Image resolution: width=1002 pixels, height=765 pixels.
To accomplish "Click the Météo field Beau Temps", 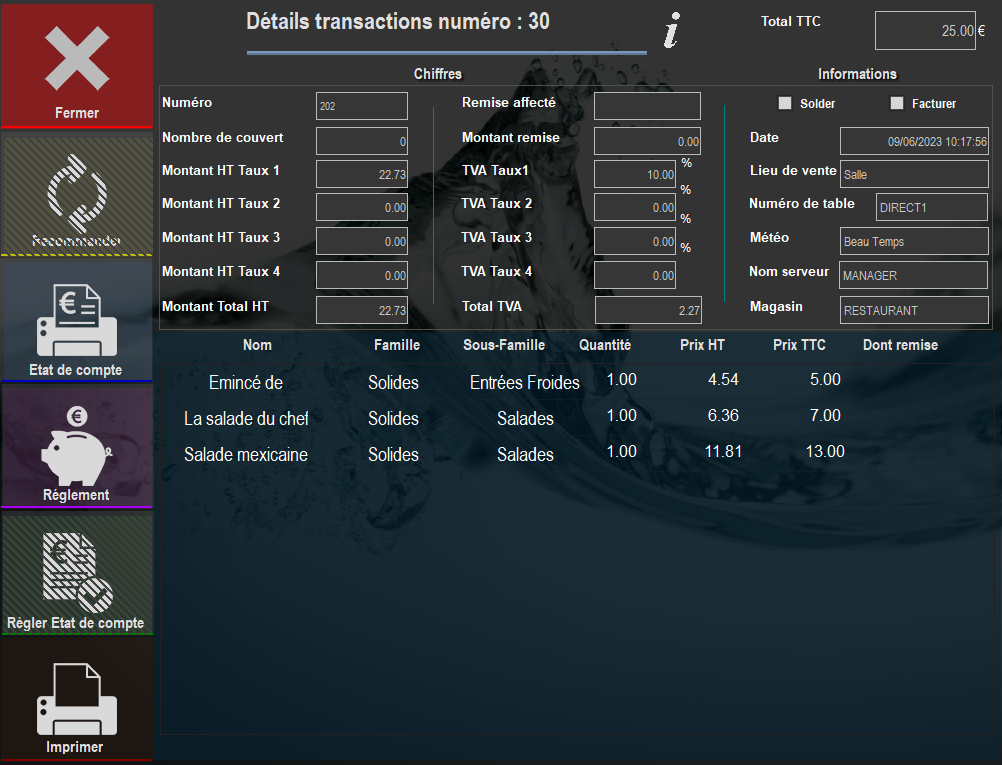I will pos(914,242).
